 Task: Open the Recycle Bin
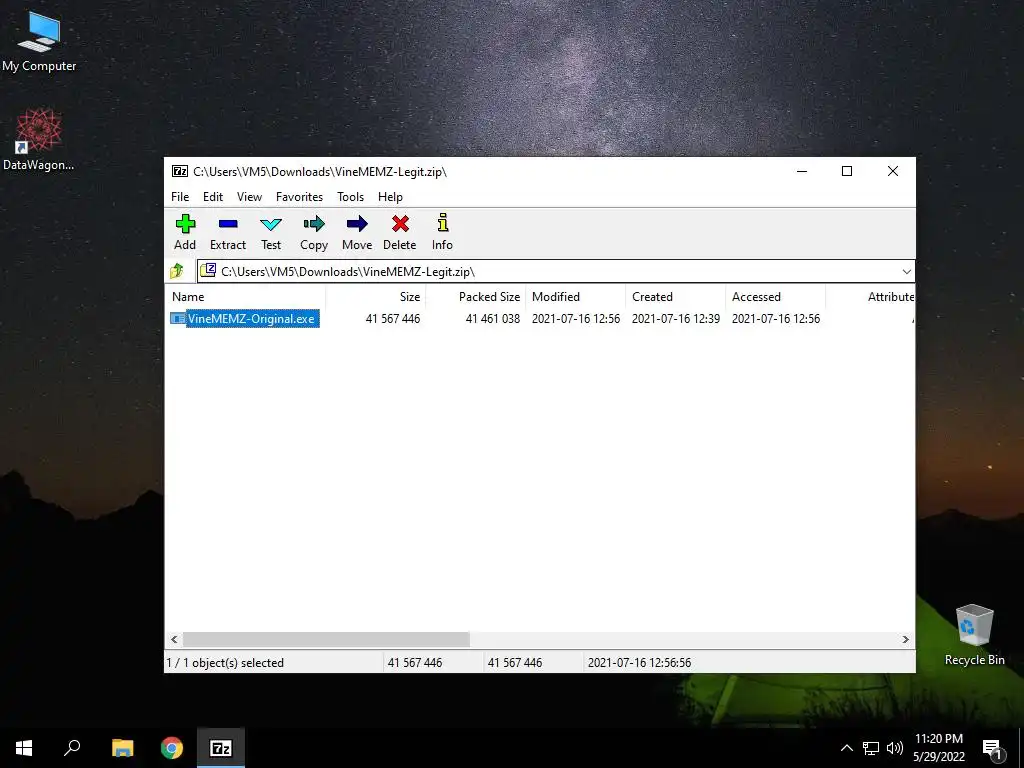click(x=974, y=635)
